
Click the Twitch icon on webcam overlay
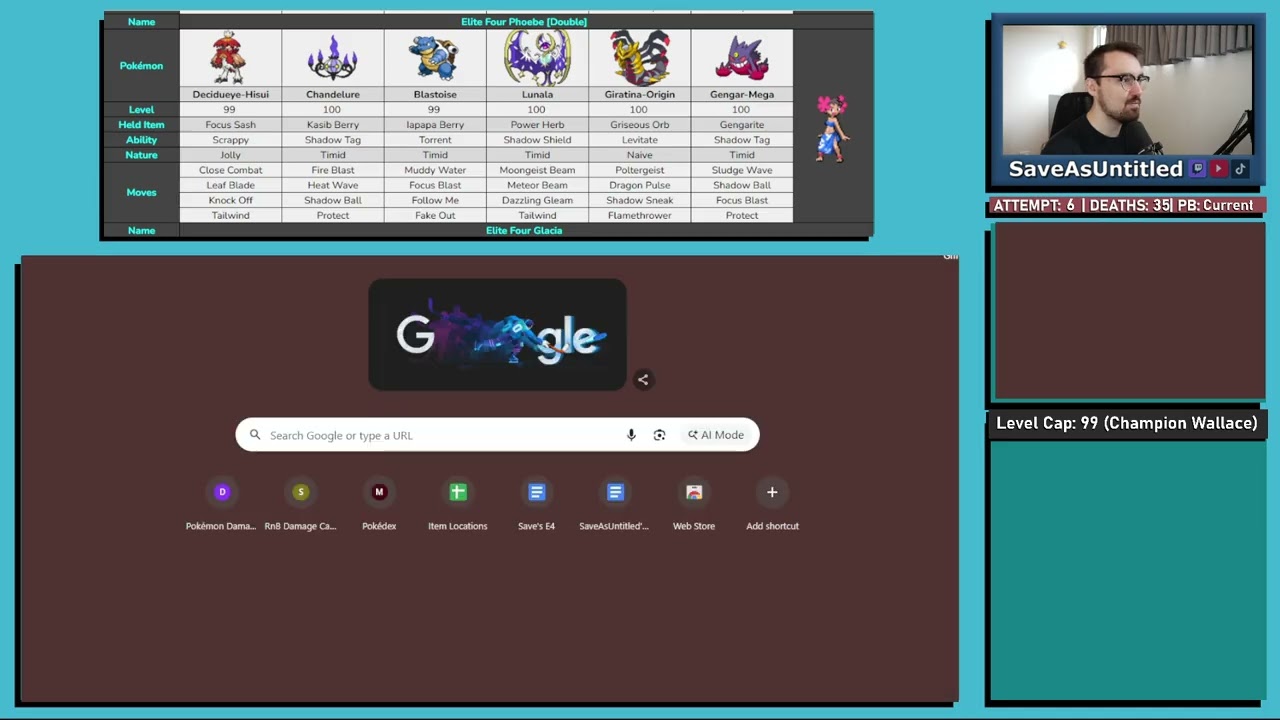click(x=1197, y=169)
